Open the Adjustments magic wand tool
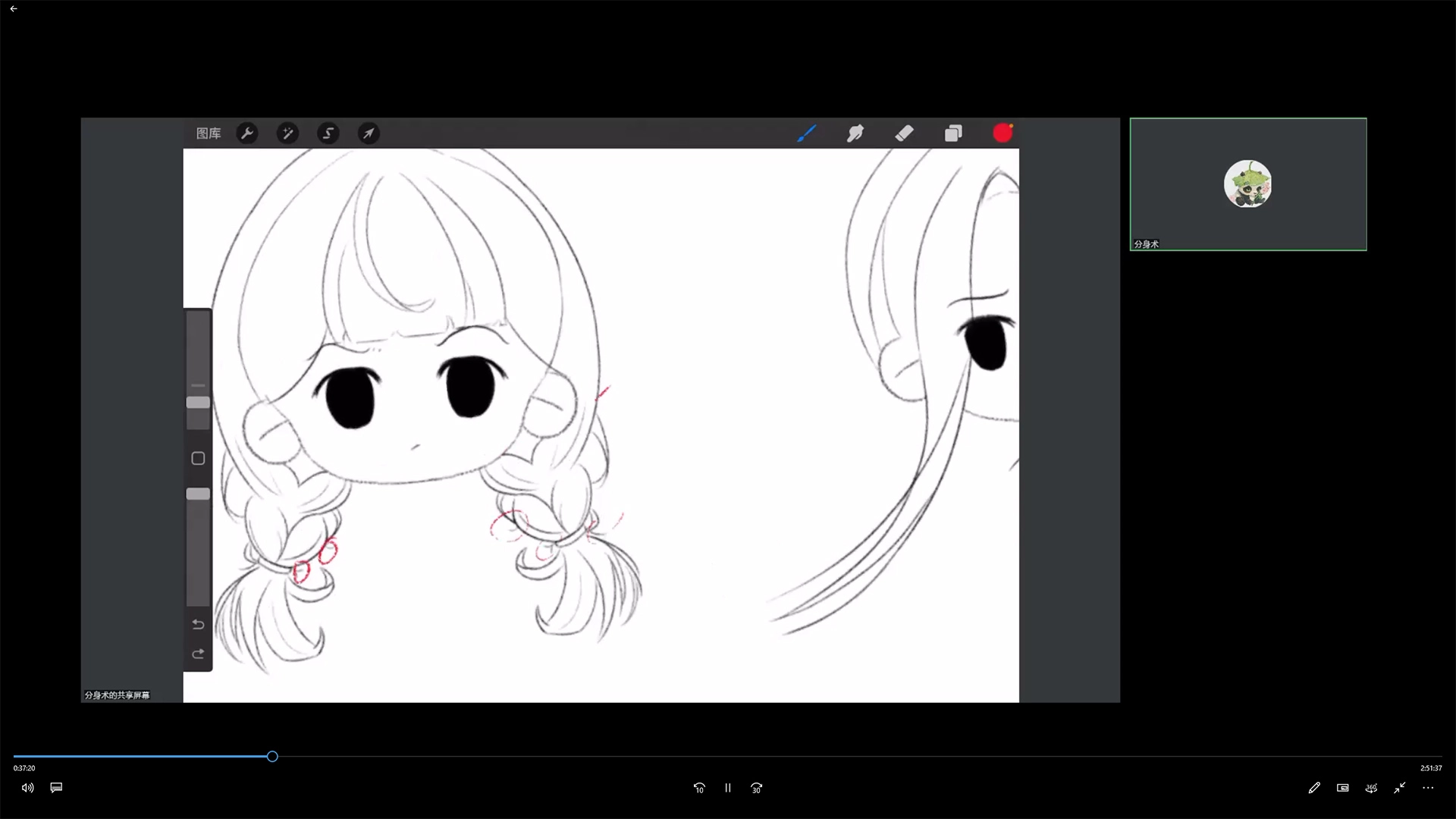Viewport: 1456px width, 819px height. click(x=287, y=133)
